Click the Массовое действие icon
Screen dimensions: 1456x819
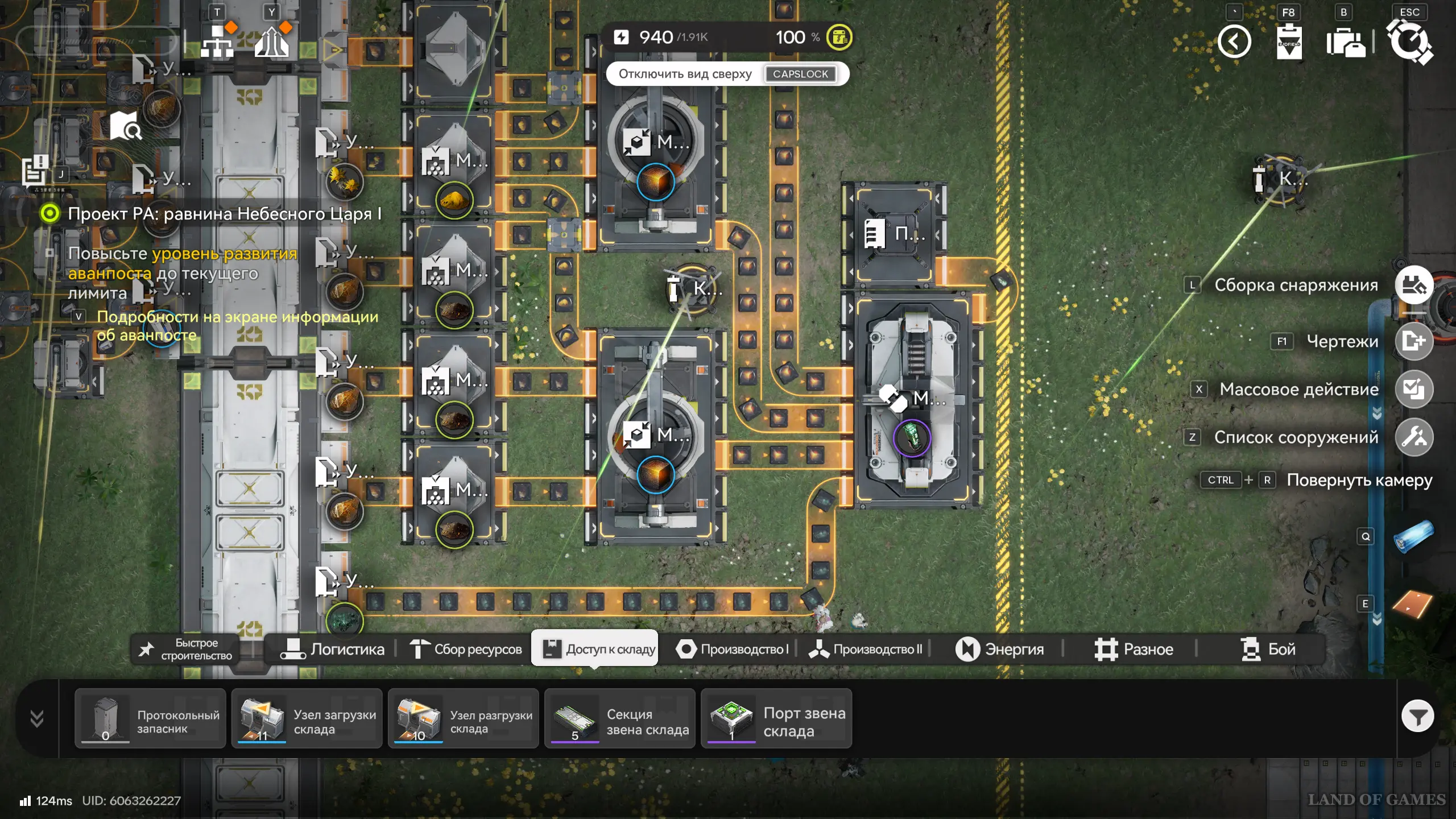click(x=1414, y=390)
